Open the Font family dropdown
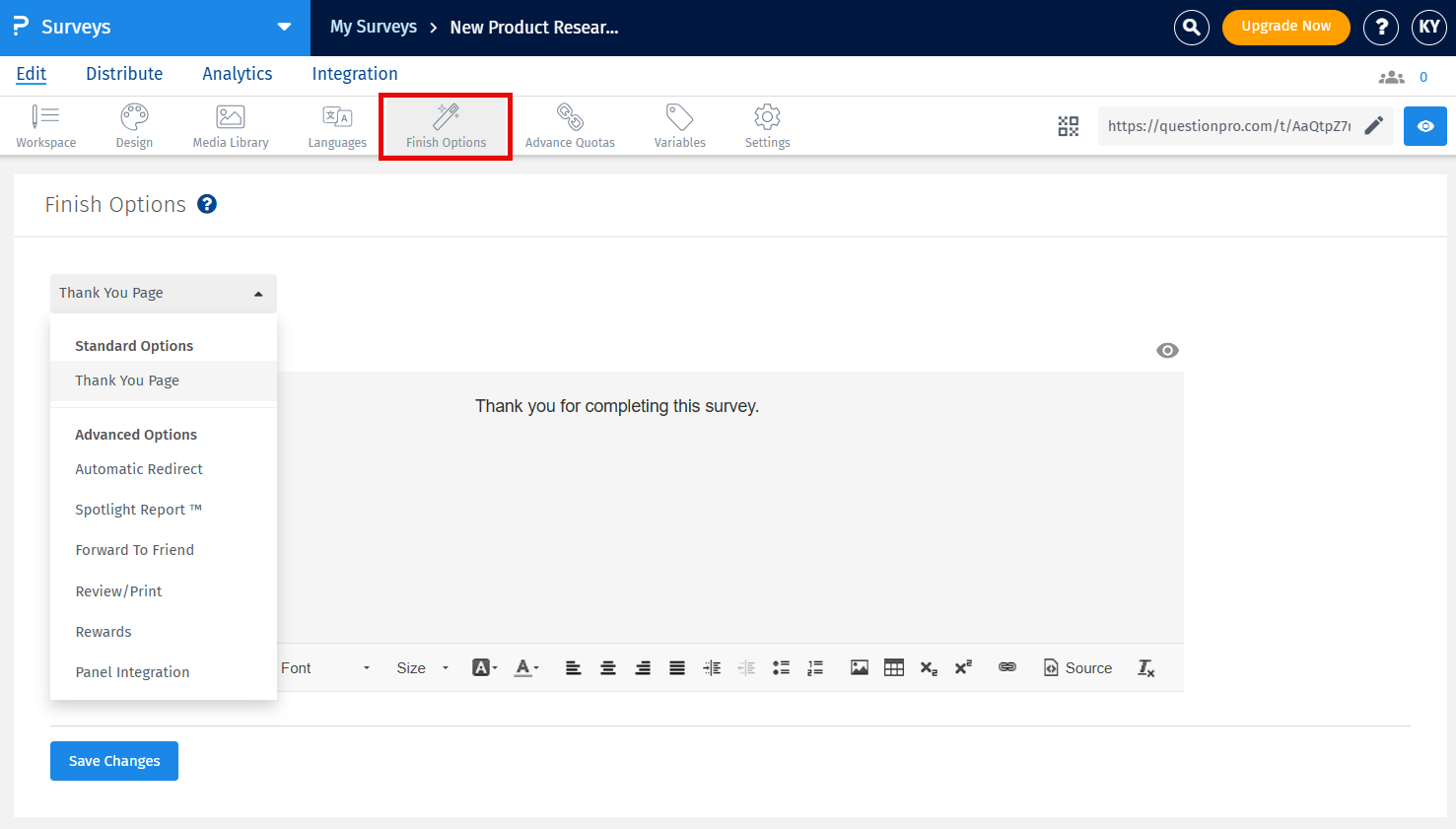1456x829 pixels. click(x=325, y=667)
